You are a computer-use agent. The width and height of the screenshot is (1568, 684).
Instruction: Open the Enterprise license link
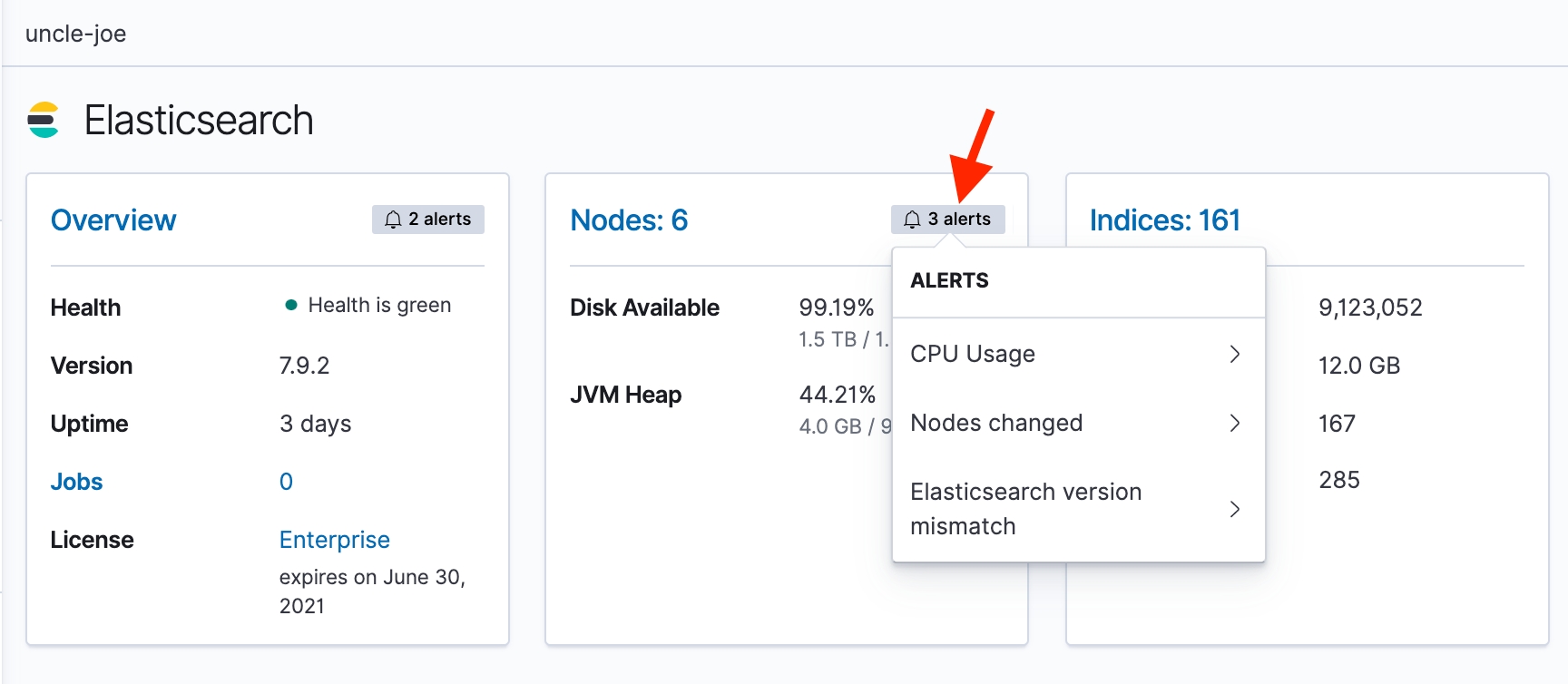(x=334, y=540)
